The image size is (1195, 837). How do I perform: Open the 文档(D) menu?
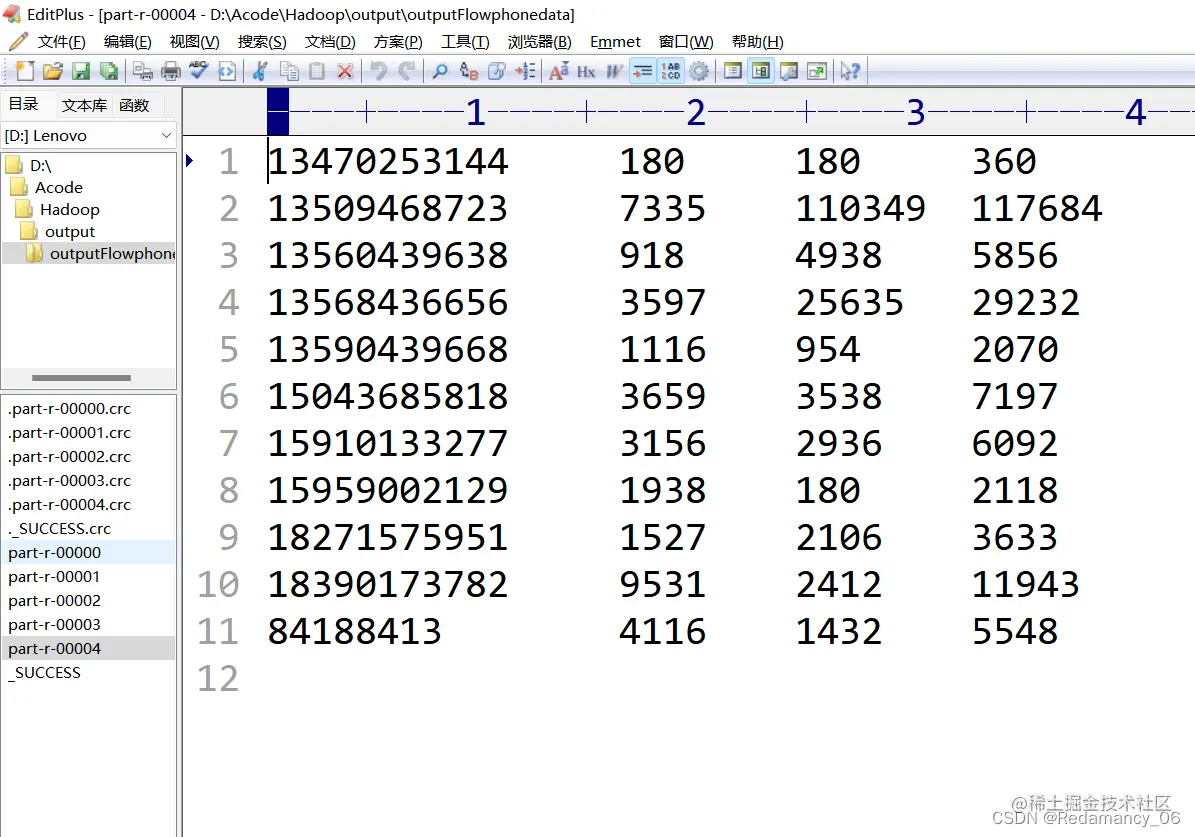pyautogui.click(x=330, y=42)
